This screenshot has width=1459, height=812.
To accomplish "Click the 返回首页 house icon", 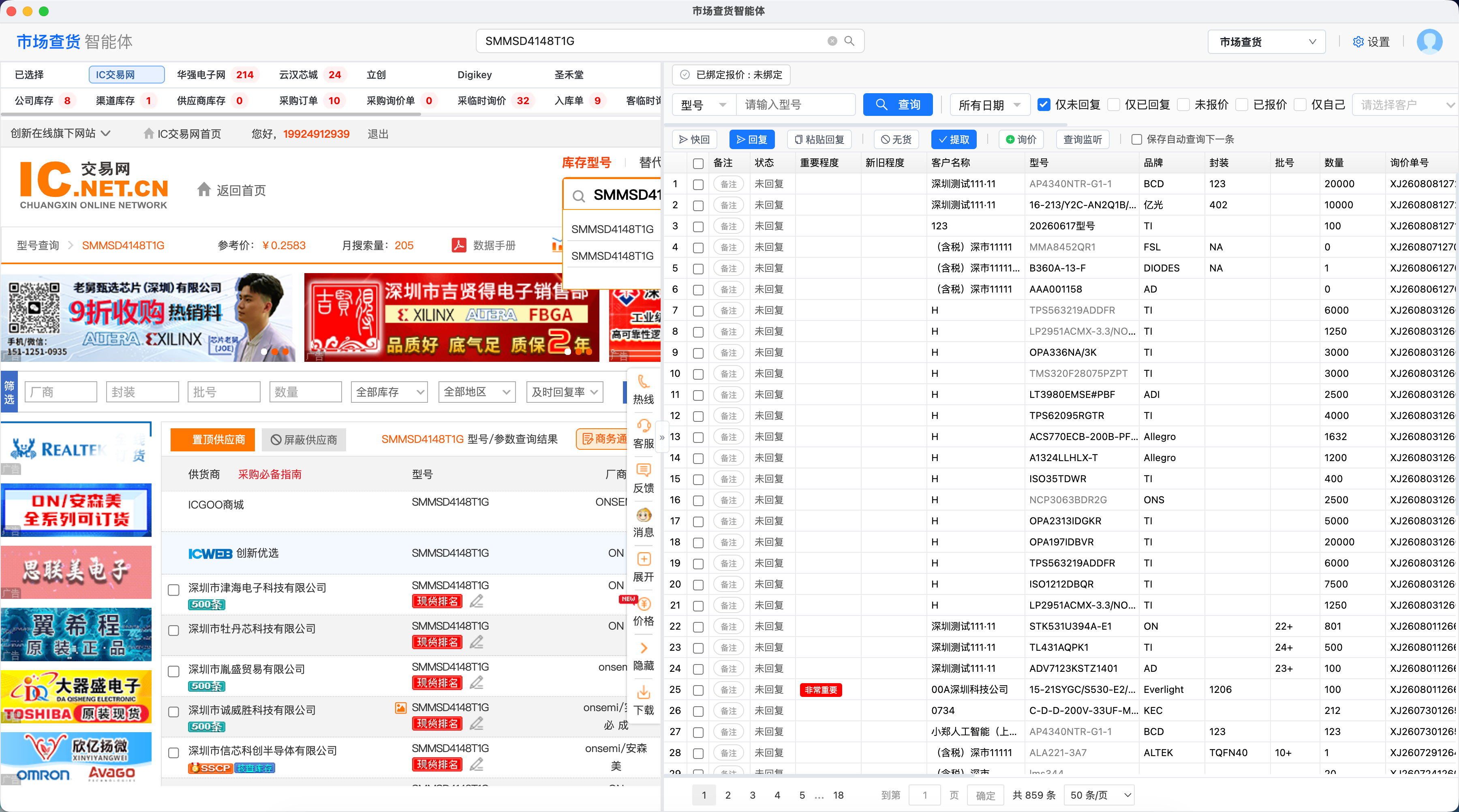I will pos(204,190).
